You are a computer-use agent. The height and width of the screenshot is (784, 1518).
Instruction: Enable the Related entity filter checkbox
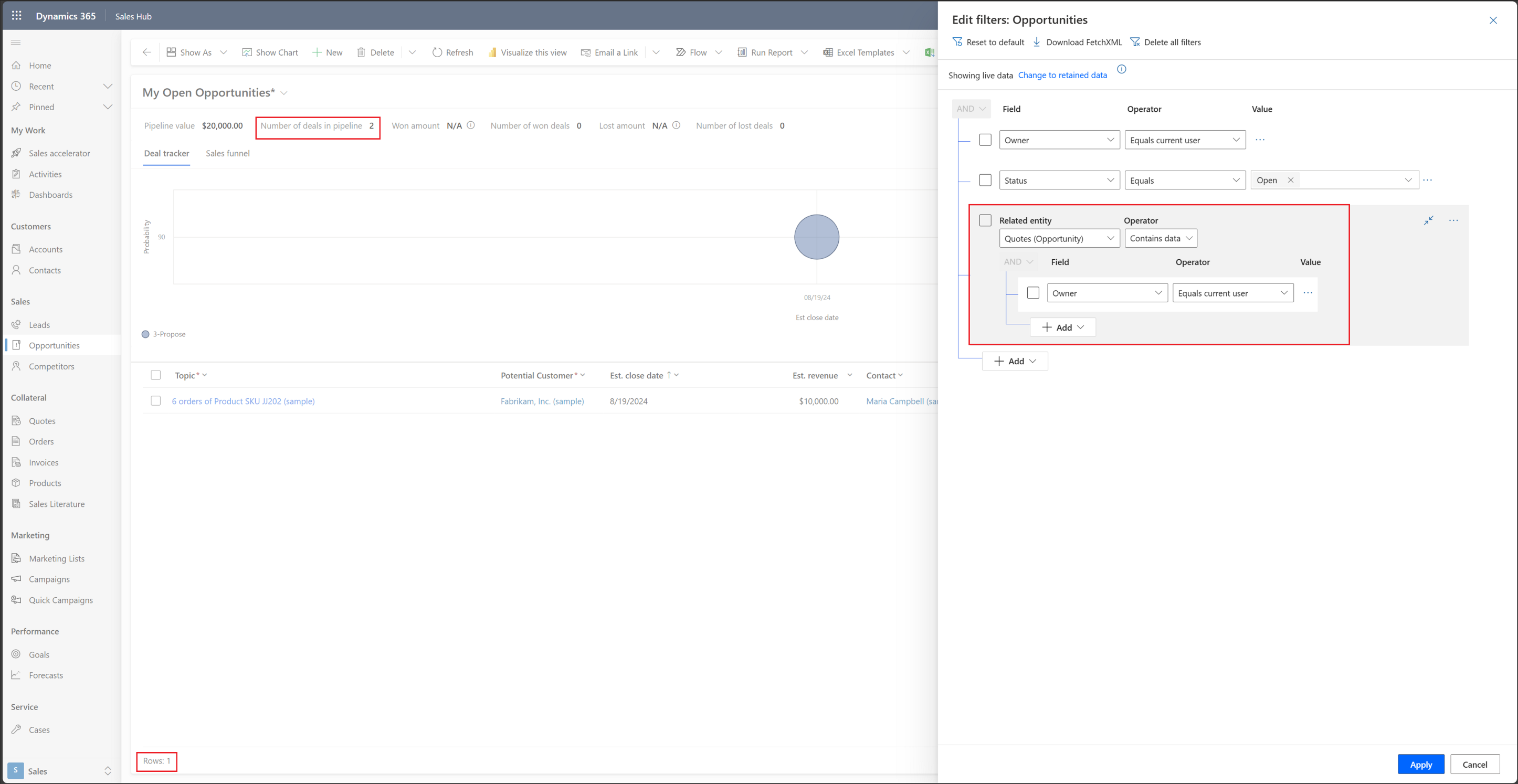(985, 220)
